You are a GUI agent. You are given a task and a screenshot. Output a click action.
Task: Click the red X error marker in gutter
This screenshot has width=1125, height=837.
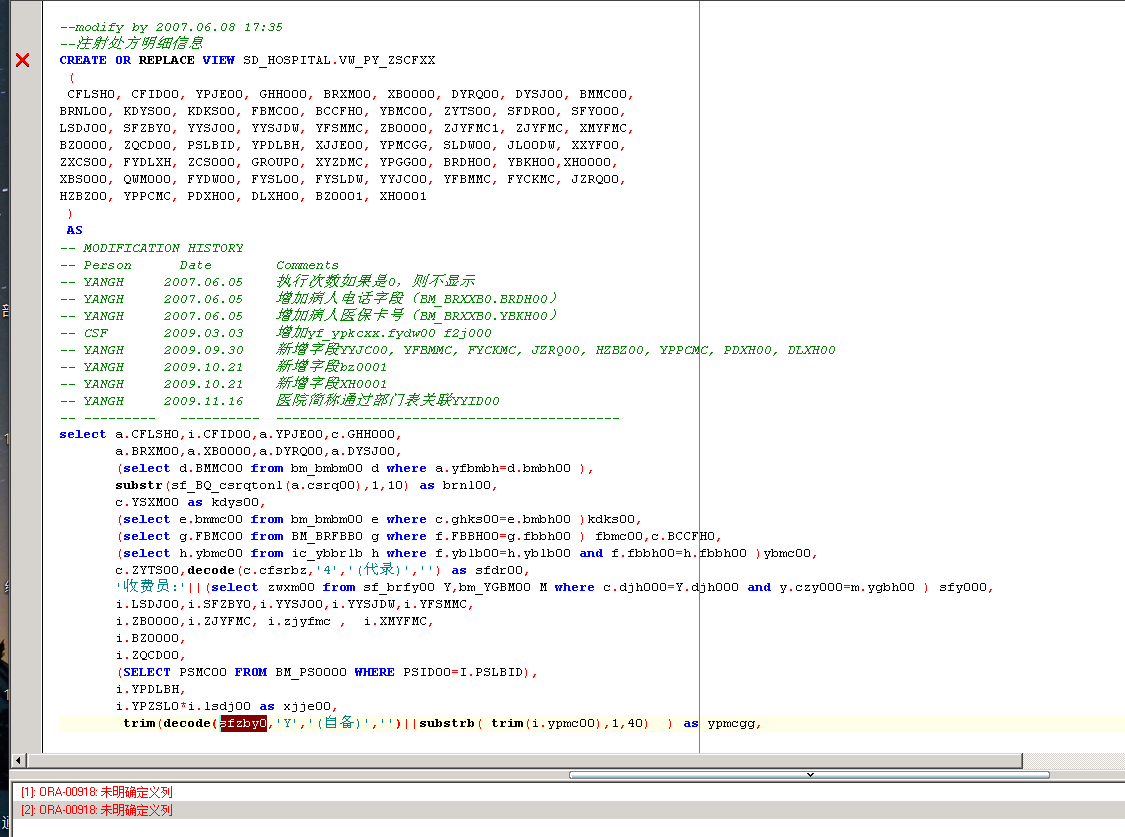pyautogui.click(x=22, y=61)
